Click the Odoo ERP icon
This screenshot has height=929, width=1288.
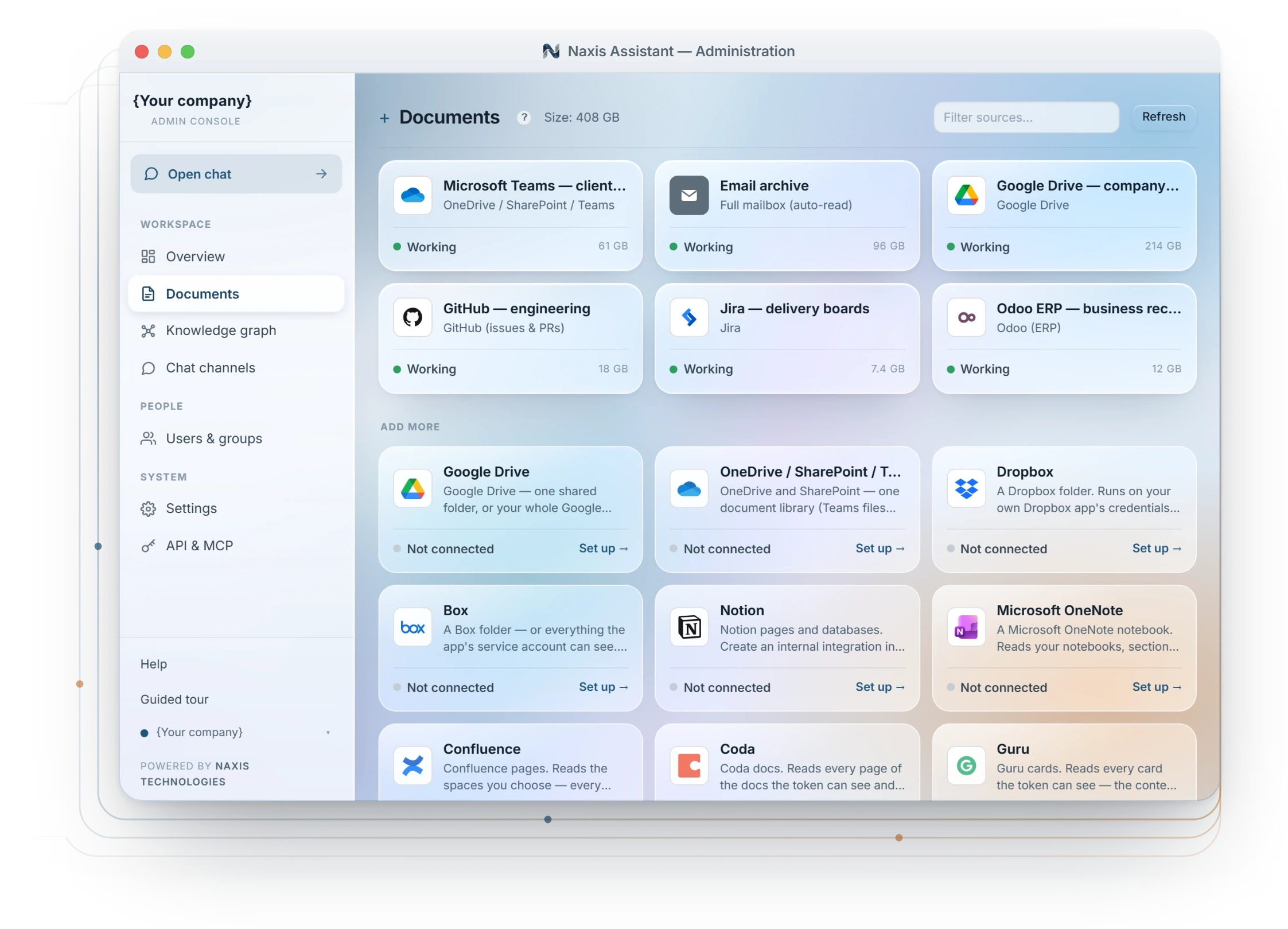966,317
